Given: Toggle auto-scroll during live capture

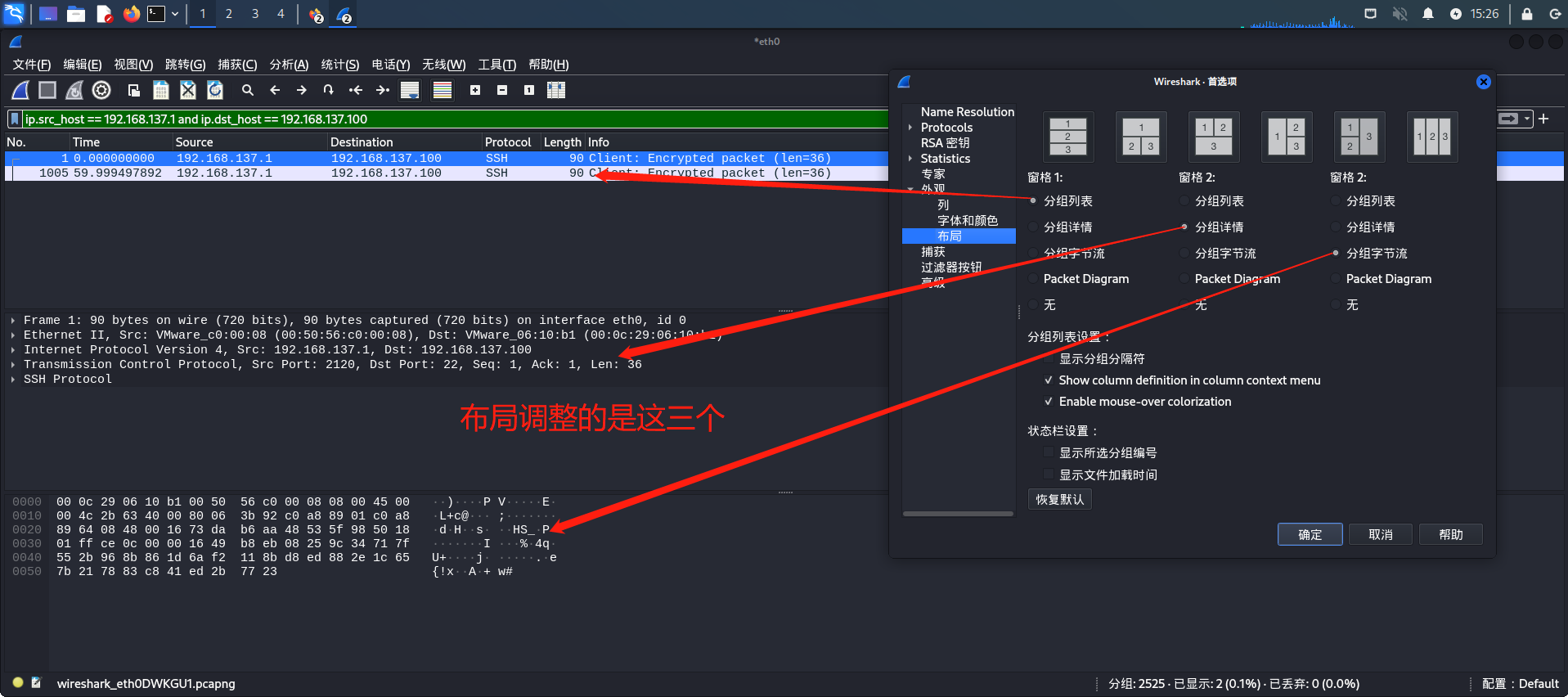Looking at the screenshot, I should click(x=410, y=90).
